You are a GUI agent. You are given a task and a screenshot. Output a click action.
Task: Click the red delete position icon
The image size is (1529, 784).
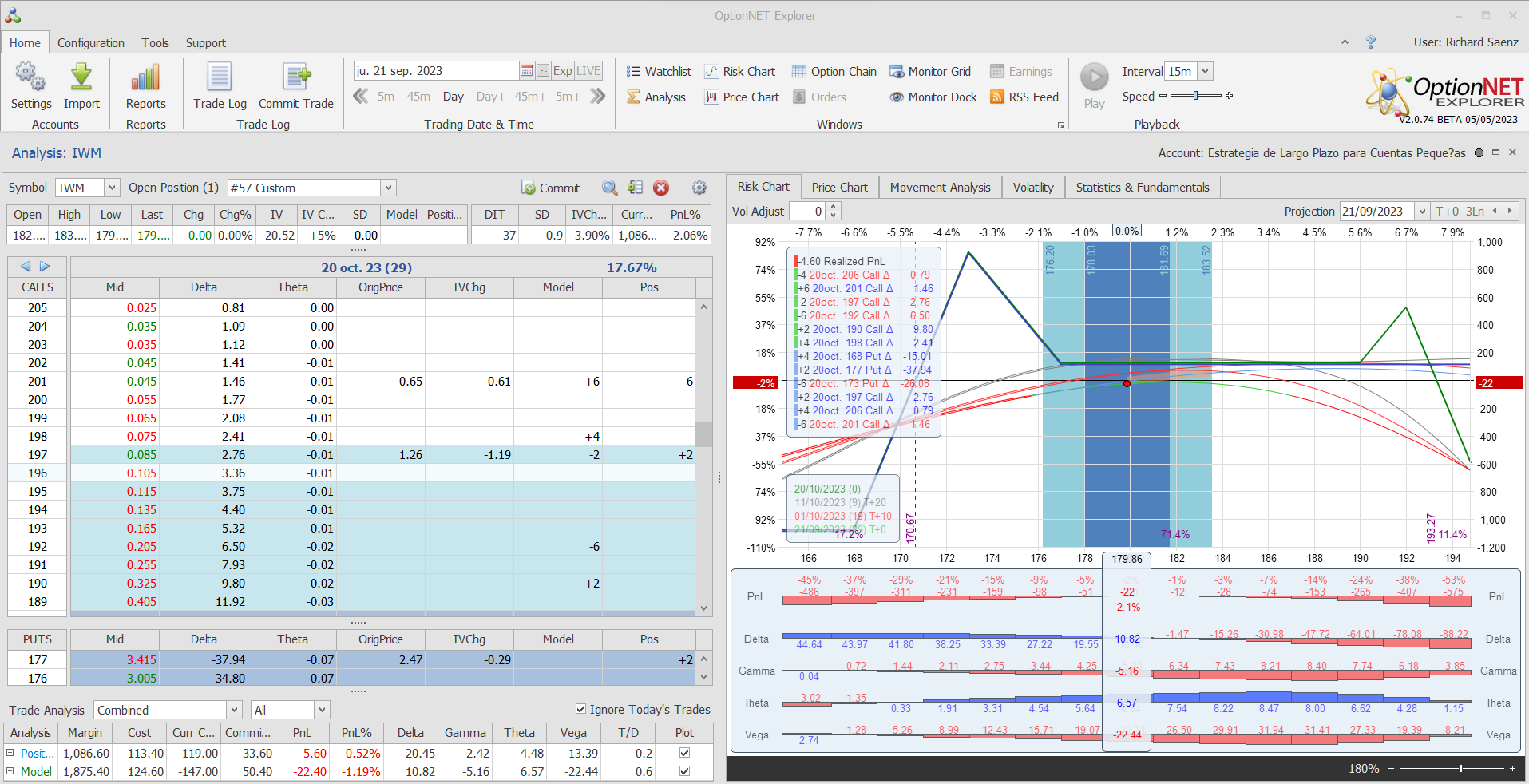coord(661,188)
